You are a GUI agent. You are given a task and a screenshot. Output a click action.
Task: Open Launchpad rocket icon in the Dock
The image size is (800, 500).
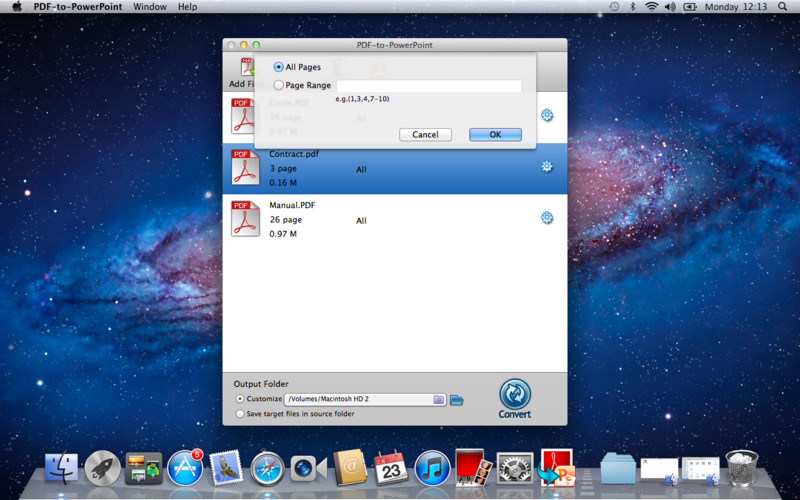tap(103, 467)
